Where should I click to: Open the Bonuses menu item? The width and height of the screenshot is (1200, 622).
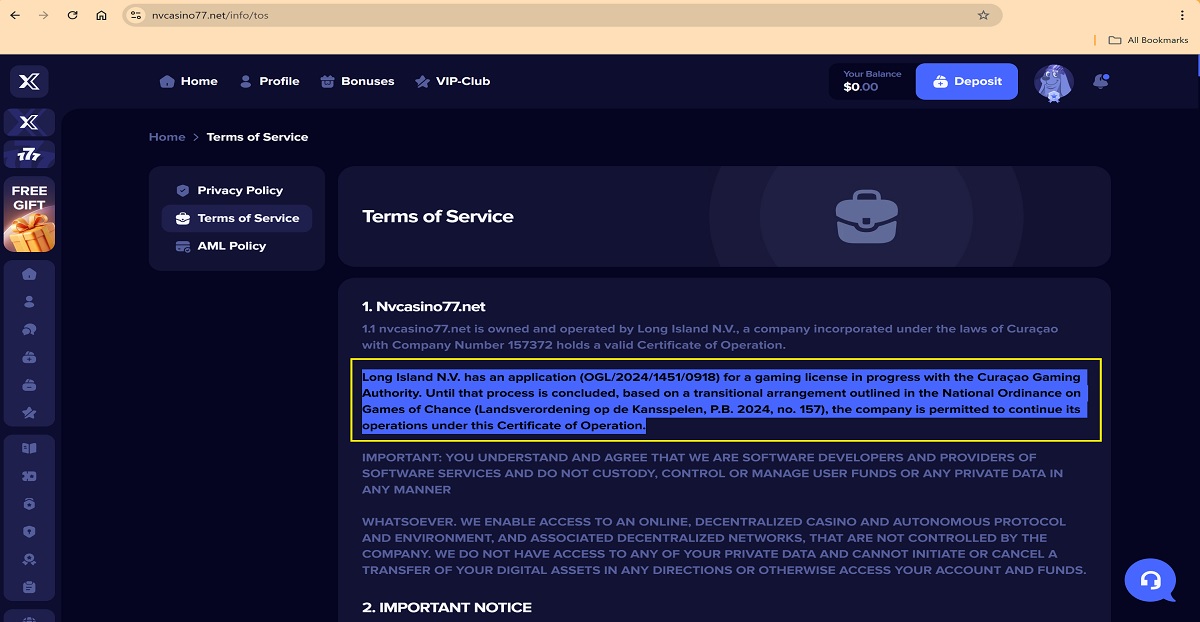tap(357, 82)
